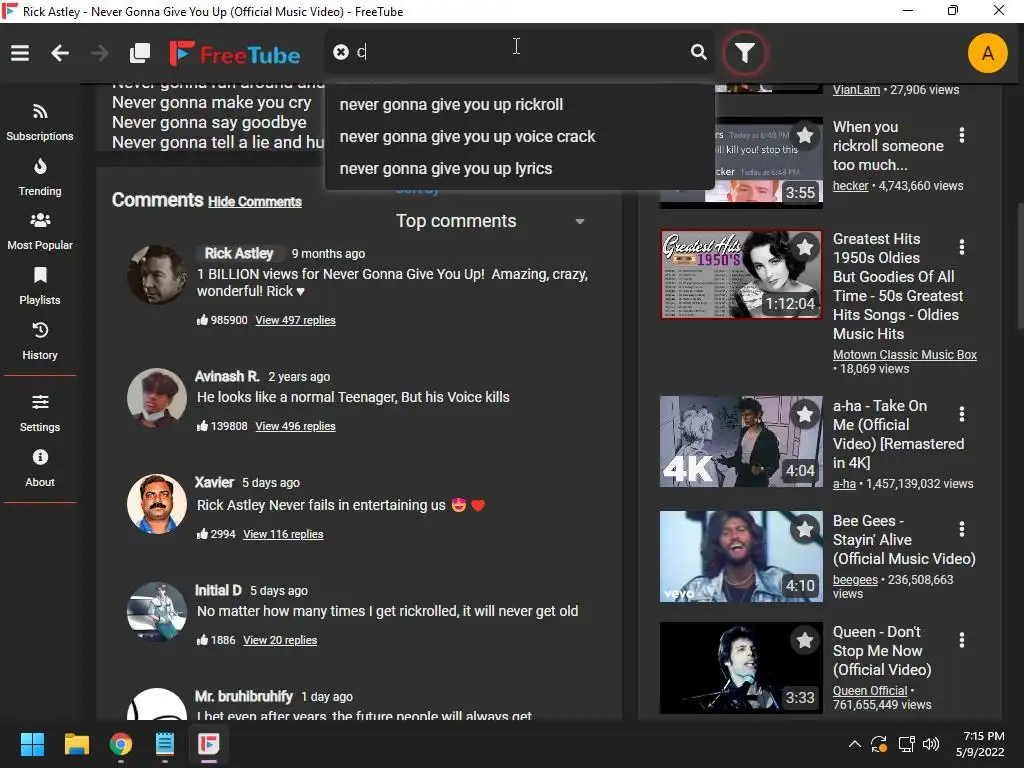
Task: Open Most Popular in the sidebar
Action: pos(40,231)
